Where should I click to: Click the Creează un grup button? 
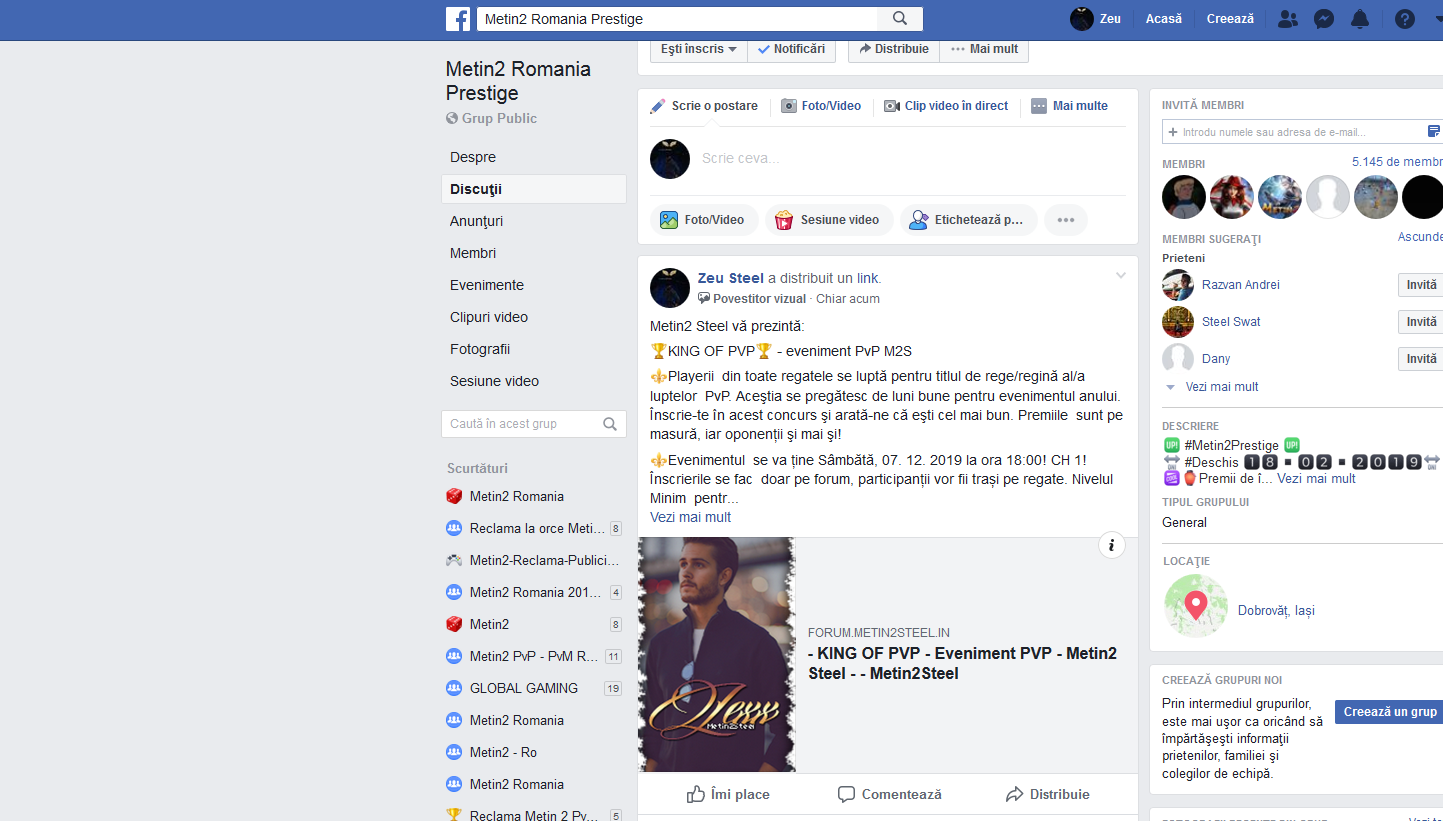(1389, 712)
